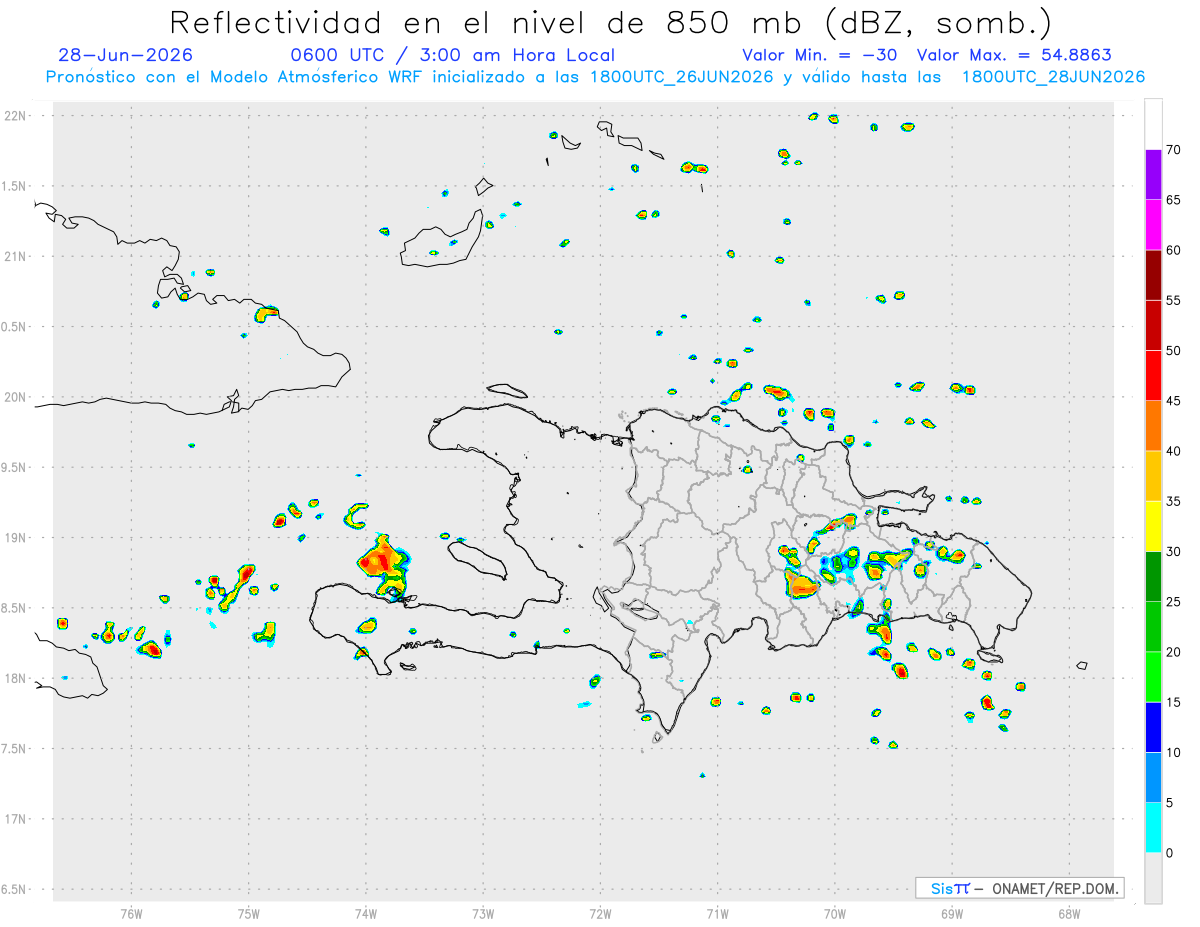
Task: Click the '70' value on the color scale
Action: 1173,150
